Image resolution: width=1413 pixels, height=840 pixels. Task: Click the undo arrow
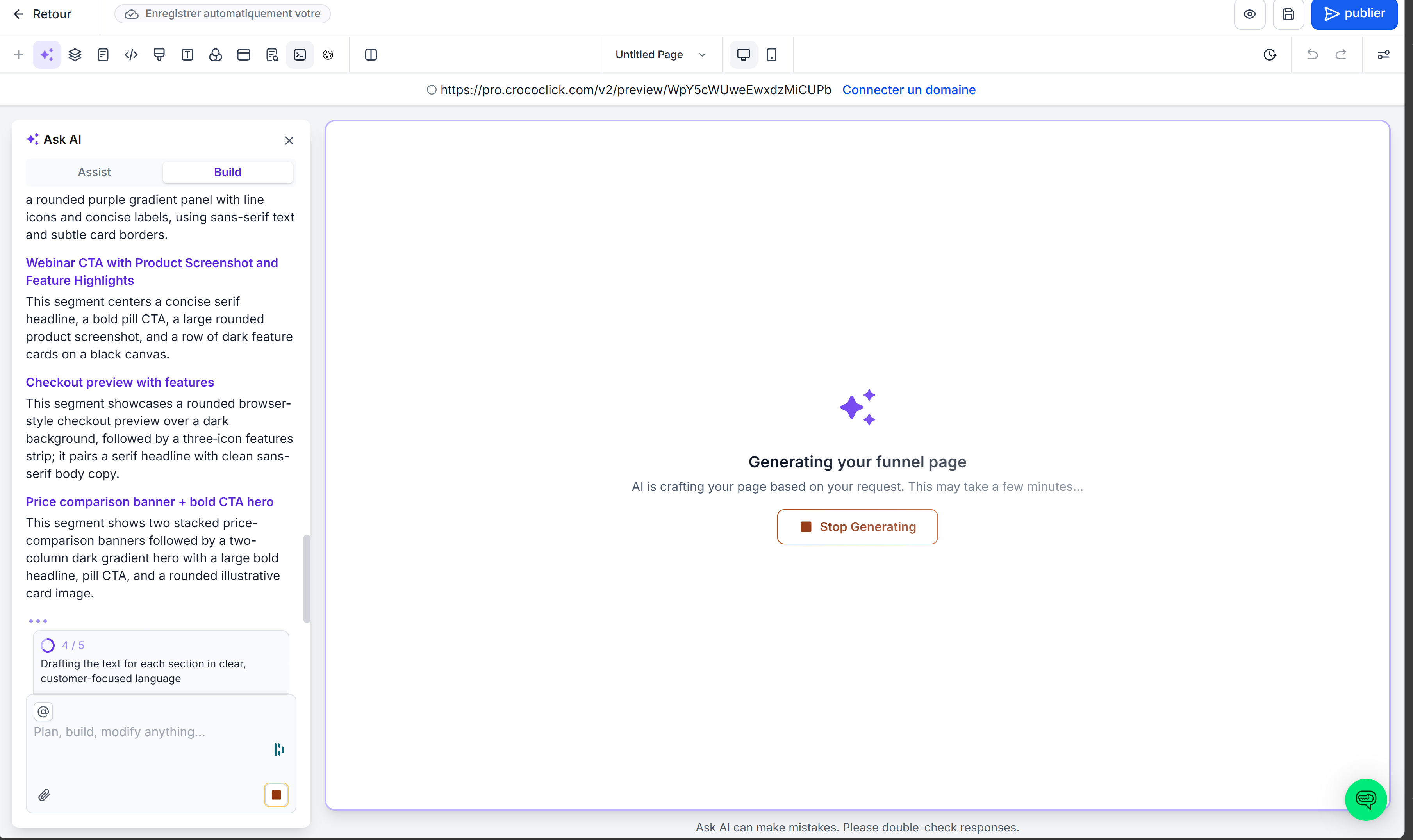1312,55
